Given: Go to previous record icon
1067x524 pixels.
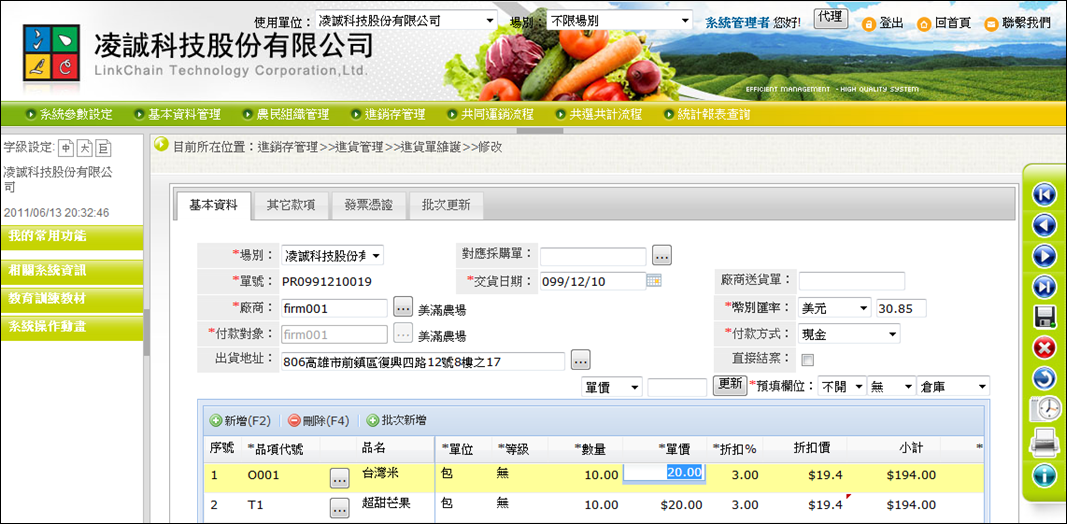Looking at the screenshot, I should (1044, 225).
